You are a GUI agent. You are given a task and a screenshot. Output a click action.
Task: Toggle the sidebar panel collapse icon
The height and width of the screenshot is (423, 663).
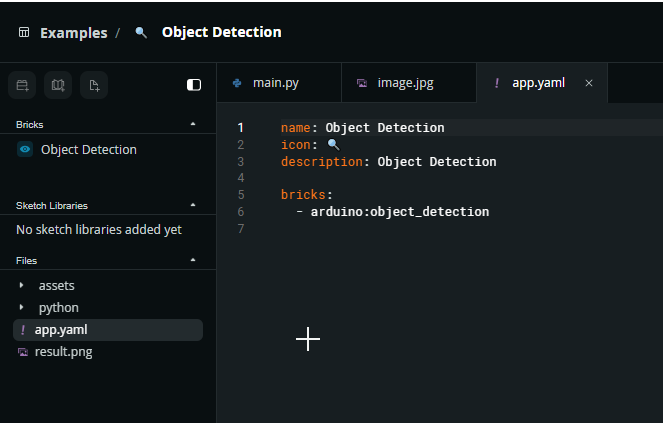coord(194,85)
